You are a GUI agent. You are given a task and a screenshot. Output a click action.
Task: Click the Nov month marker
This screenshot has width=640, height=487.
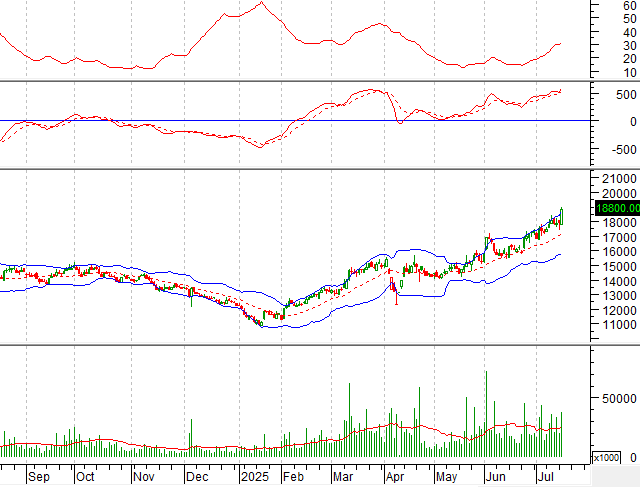tap(146, 478)
